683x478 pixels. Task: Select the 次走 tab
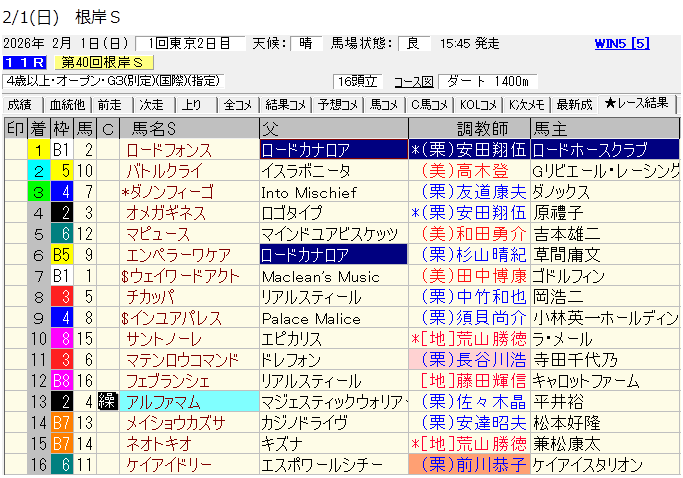pos(151,104)
